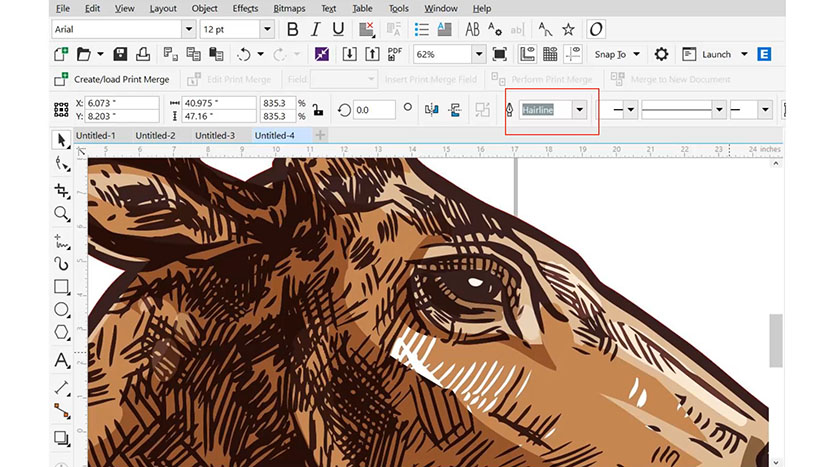Open the Bitmaps menu

289,9
